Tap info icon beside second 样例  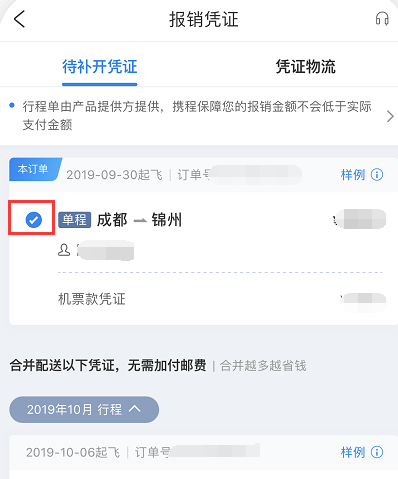[x=377, y=452]
